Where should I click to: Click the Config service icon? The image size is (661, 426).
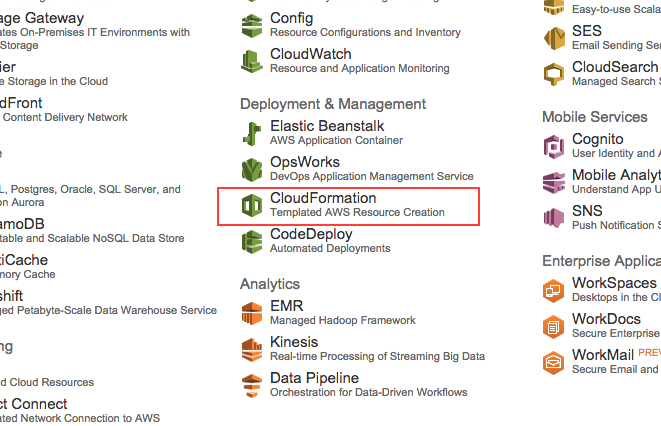pyautogui.click(x=252, y=25)
